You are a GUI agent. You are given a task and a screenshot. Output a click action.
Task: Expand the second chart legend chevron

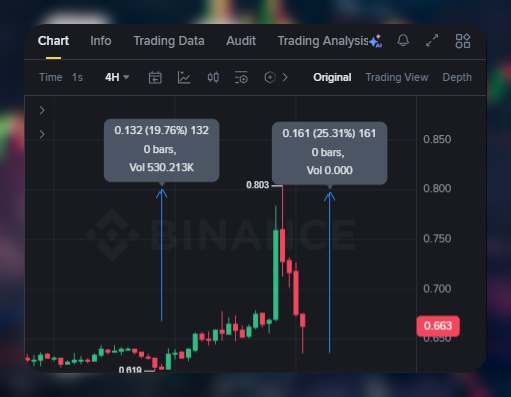[x=42, y=134]
